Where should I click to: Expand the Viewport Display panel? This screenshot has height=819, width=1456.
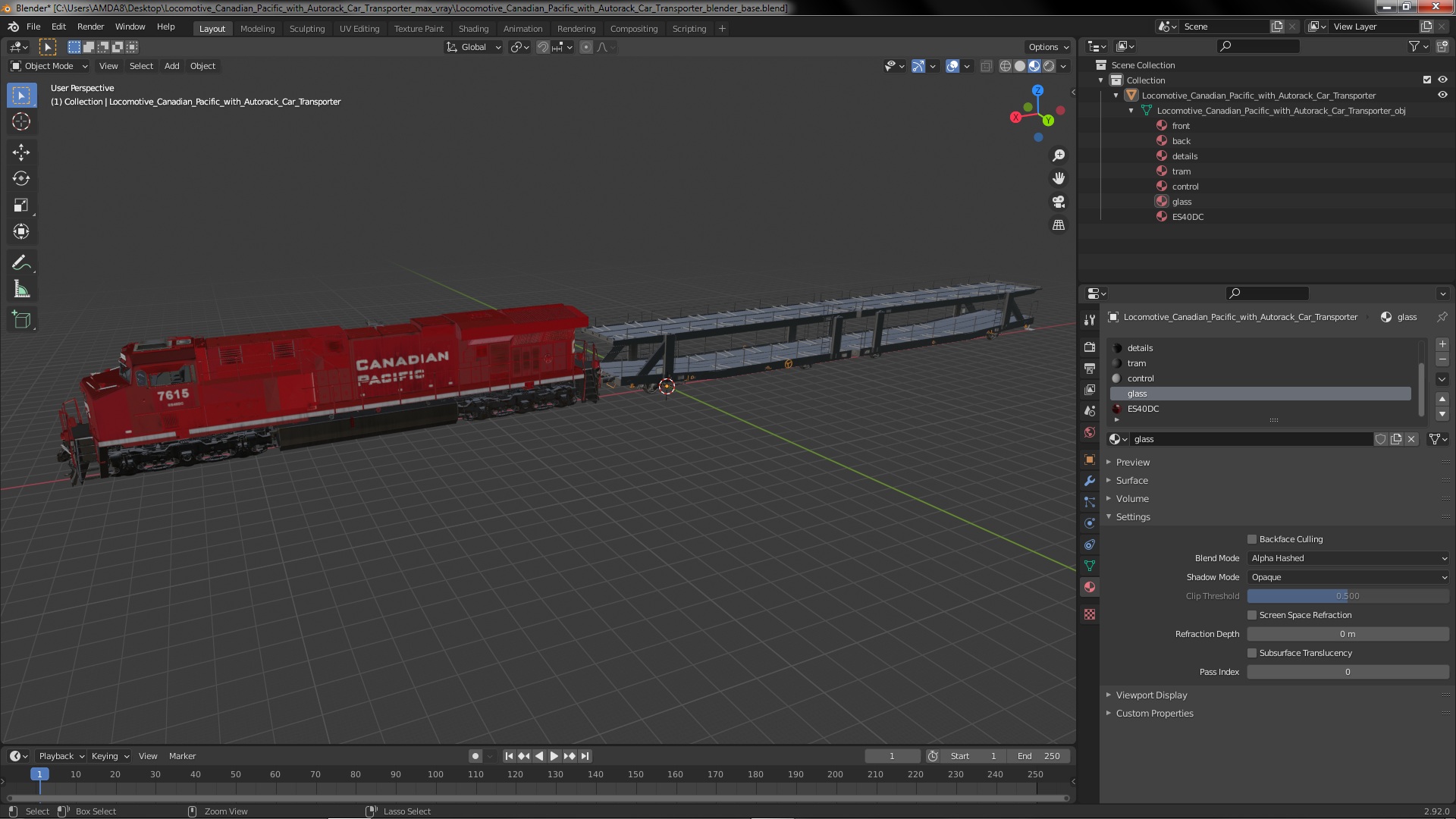click(x=1151, y=695)
